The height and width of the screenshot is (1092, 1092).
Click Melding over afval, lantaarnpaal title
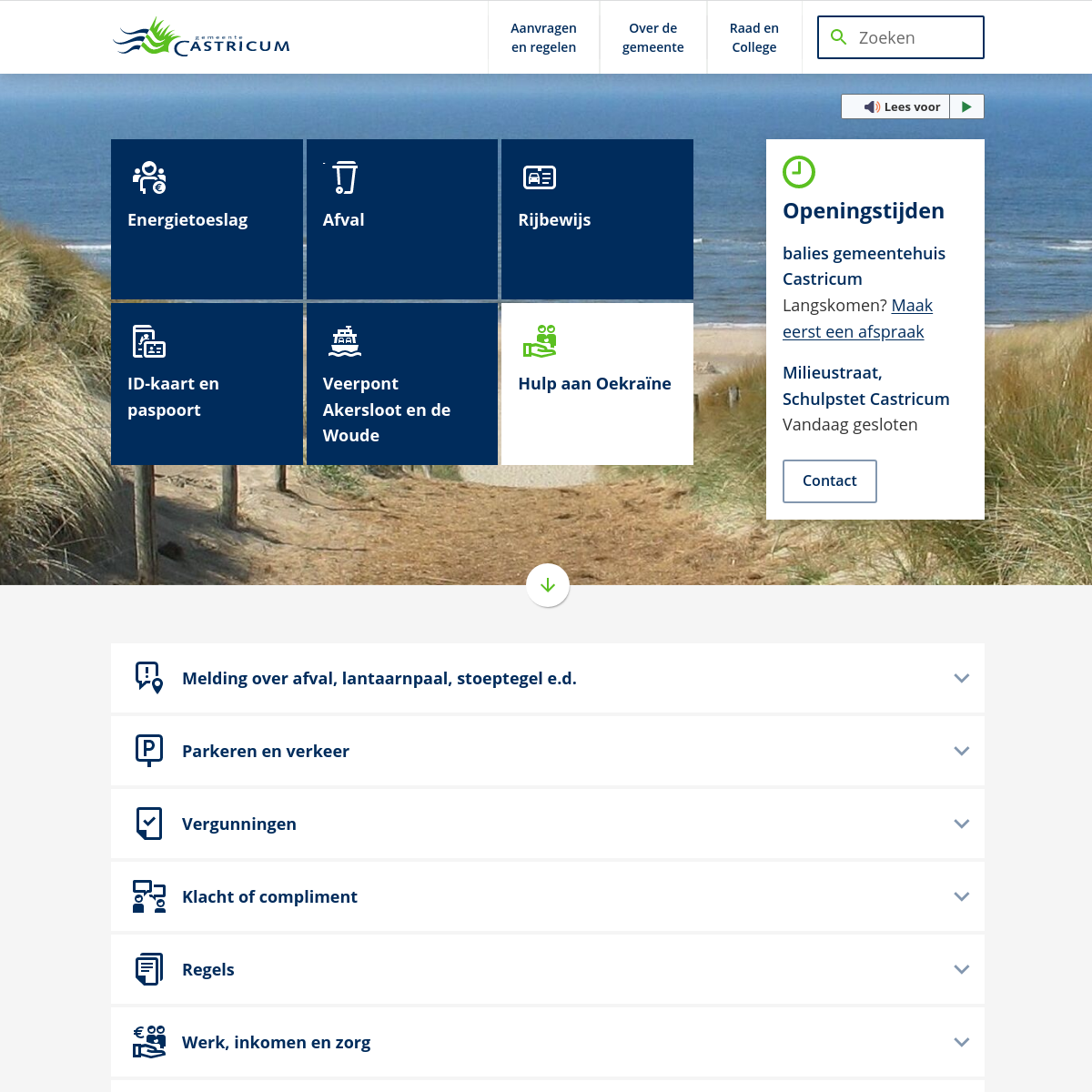[379, 678]
